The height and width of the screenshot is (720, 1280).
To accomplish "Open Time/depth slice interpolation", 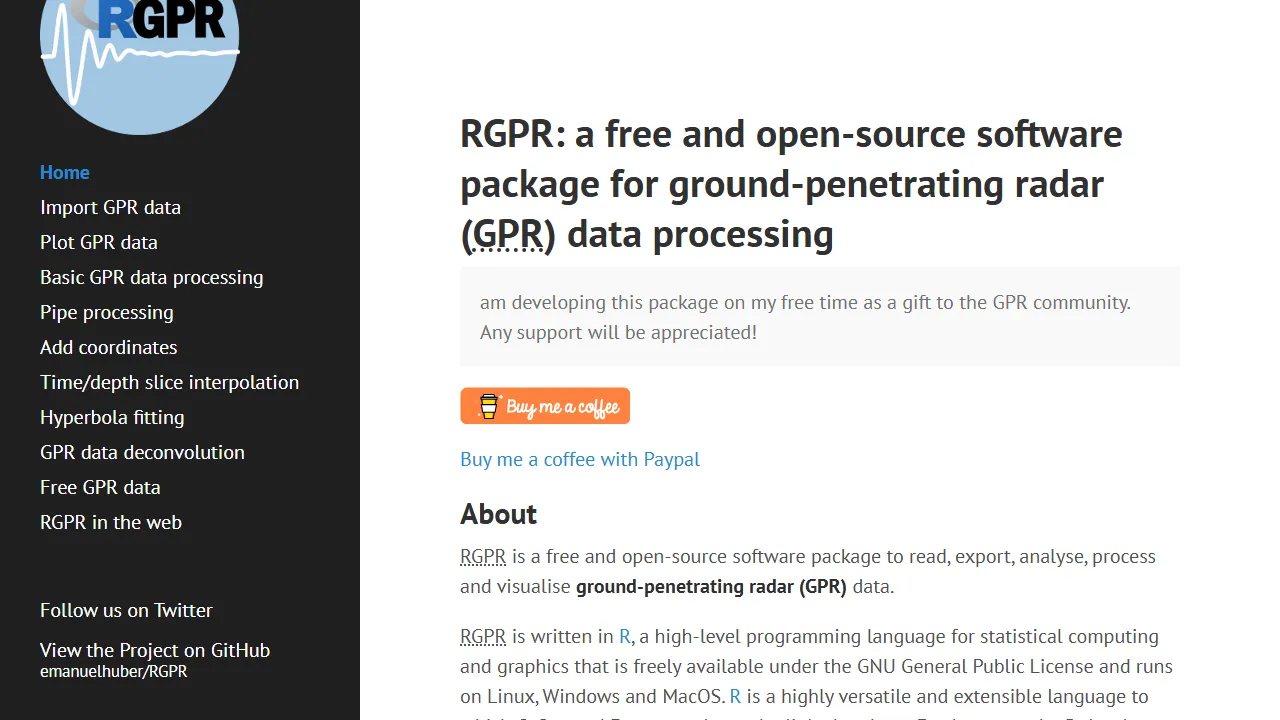I will [169, 382].
